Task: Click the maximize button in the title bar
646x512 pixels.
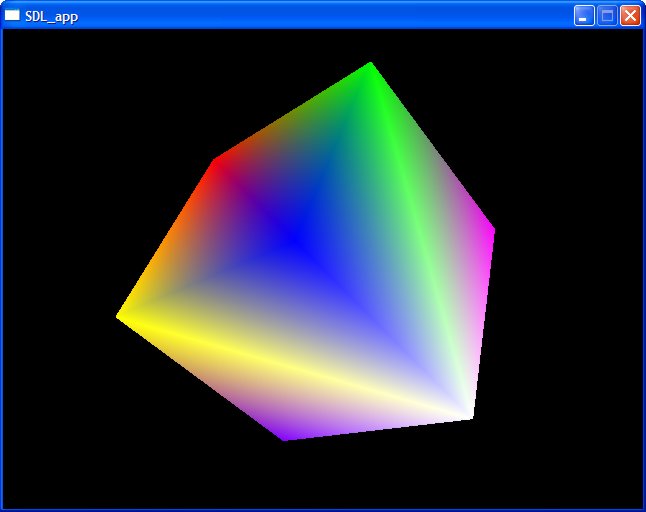Action: 607,15
